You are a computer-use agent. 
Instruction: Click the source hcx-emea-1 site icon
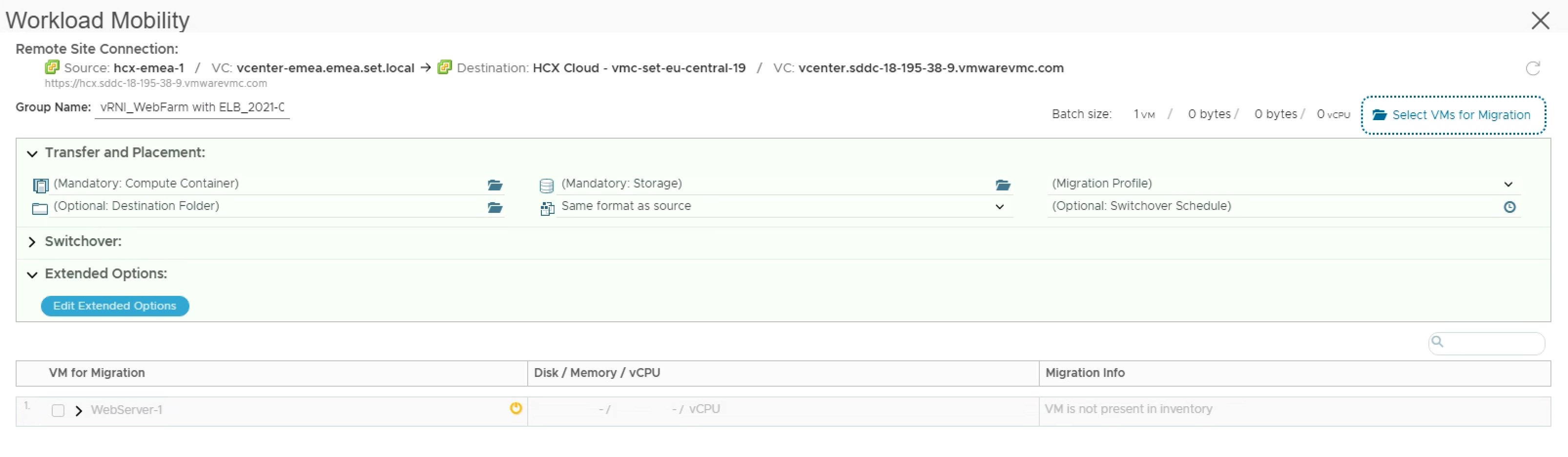(x=52, y=67)
